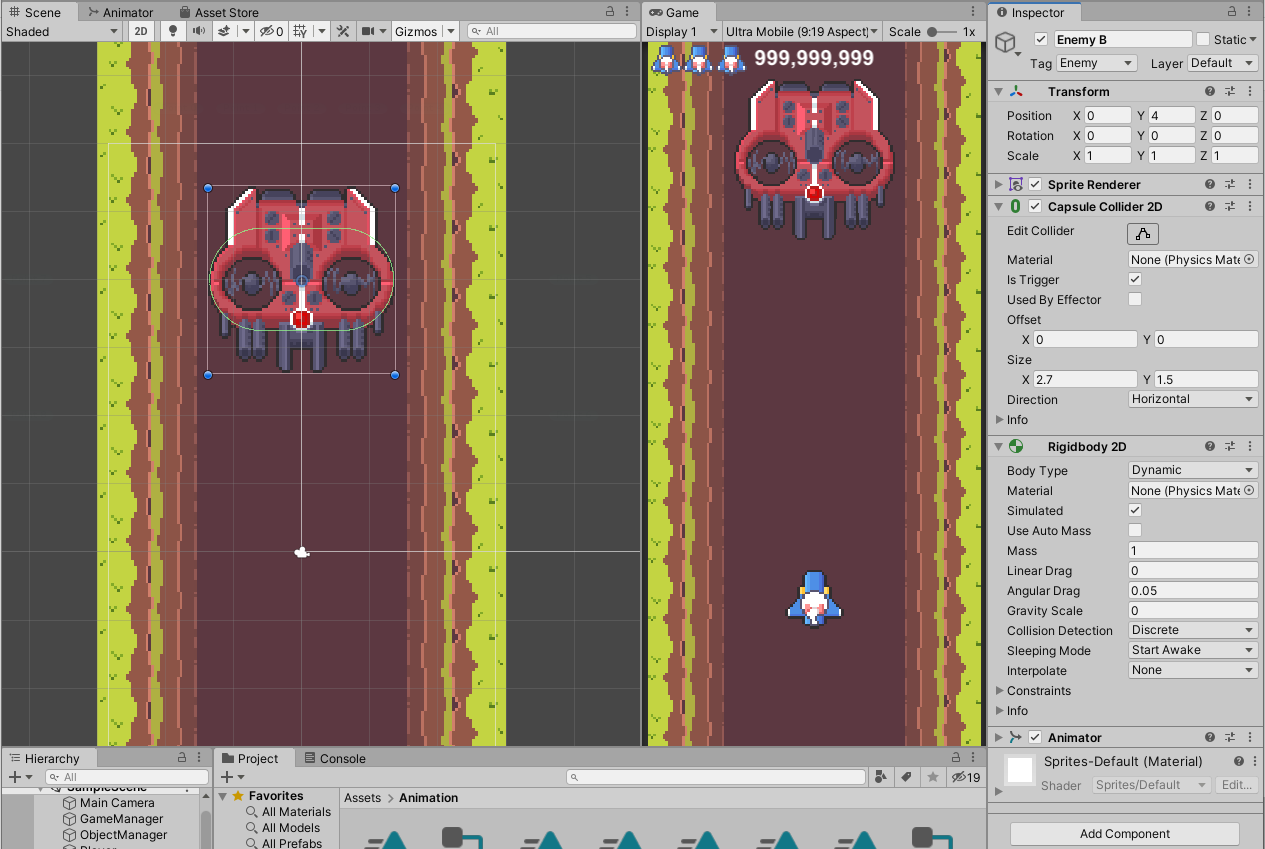Disable the Sprite Renderer checkbox
Viewport: 1265px width, 849px height.
pyautogui.click(x=1035, y=184)
